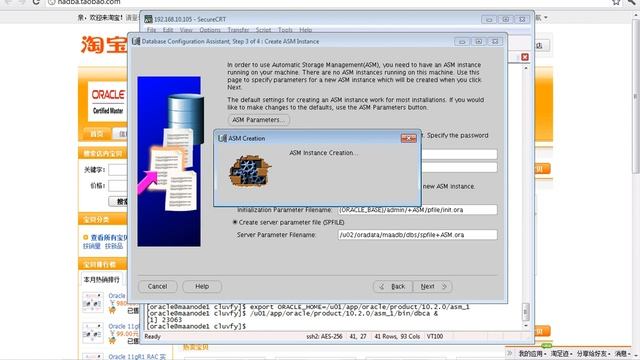Expand the 淘足迹 dropdown on the Taobao bar
This screenshot has width=640, height=360.
click(562, 353)
